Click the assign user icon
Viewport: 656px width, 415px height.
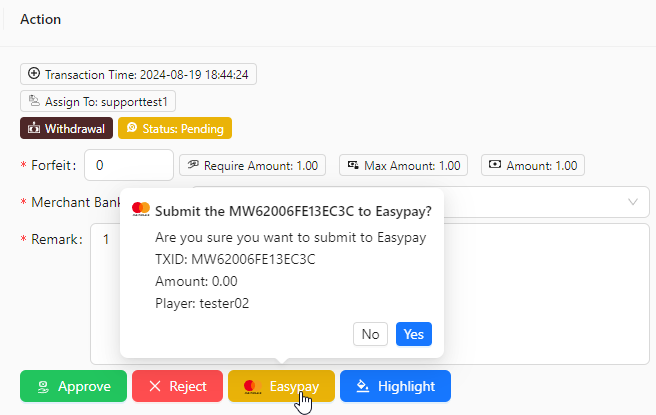point(34,101)
